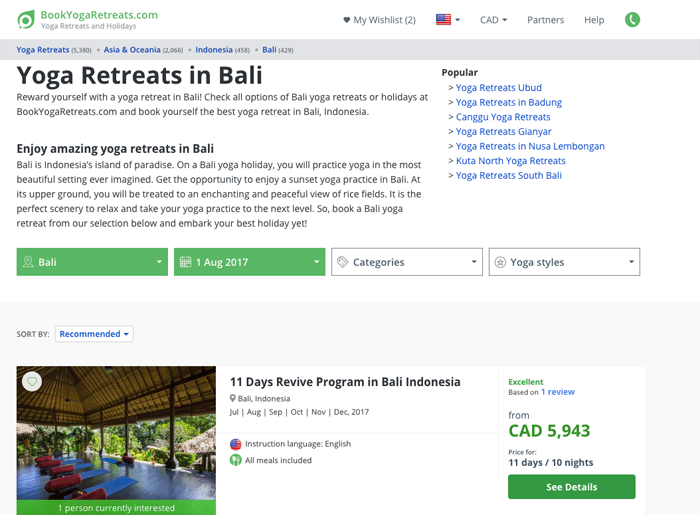
Task: Open the 1 review link
Action: coord(558,392)
